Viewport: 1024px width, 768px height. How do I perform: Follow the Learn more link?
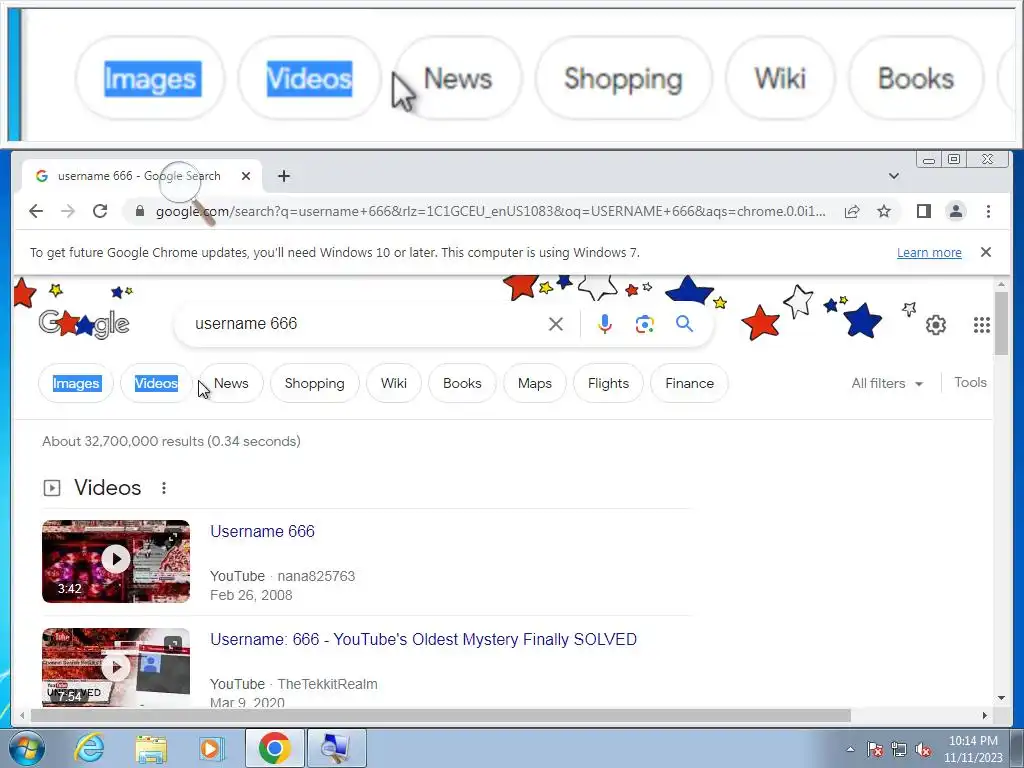929,253
